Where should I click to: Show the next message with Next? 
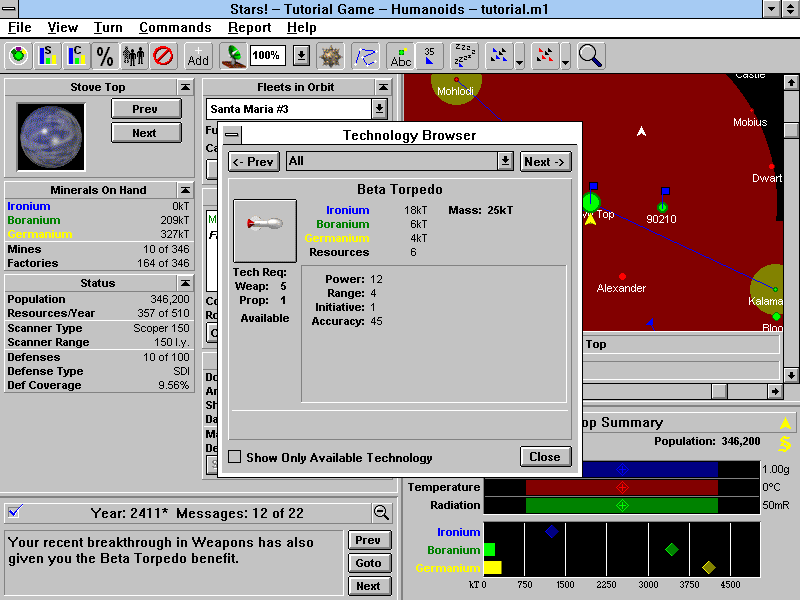(369, 586)
